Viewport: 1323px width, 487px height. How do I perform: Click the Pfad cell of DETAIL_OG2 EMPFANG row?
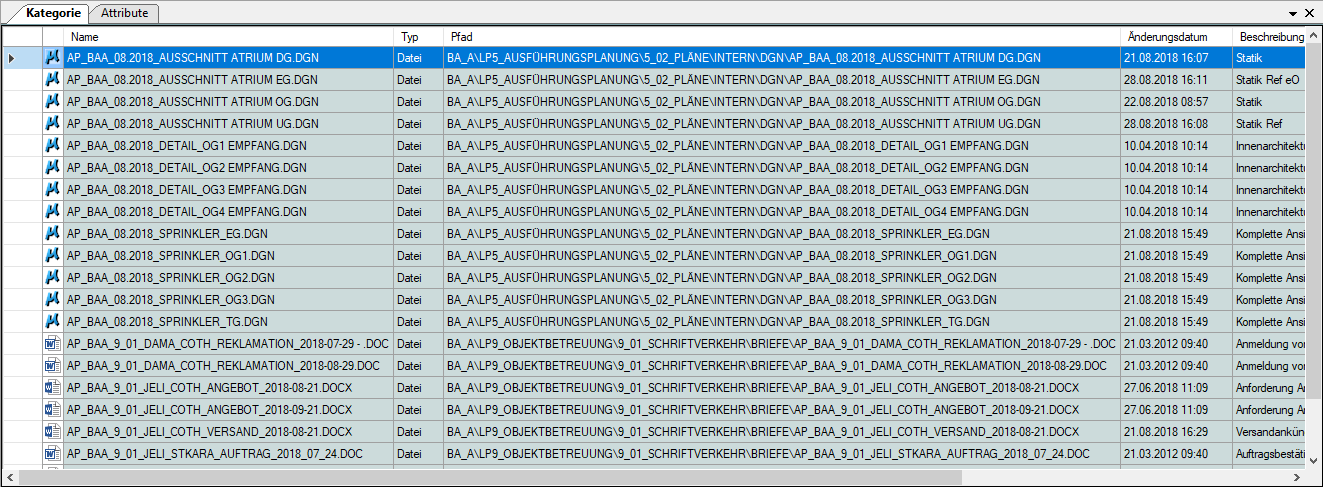(x=781, y=168)
